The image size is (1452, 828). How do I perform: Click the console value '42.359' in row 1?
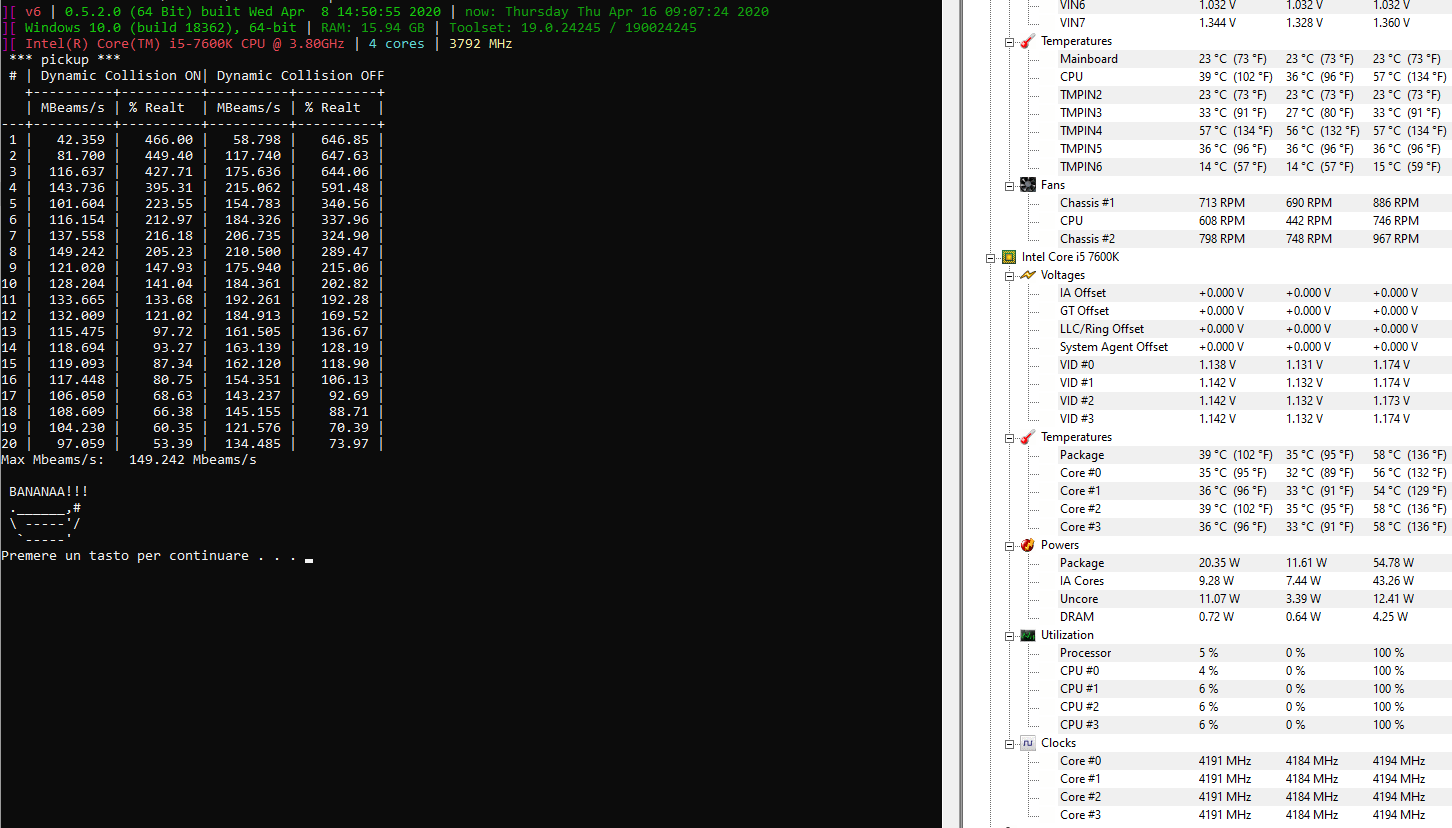(81, 140)
